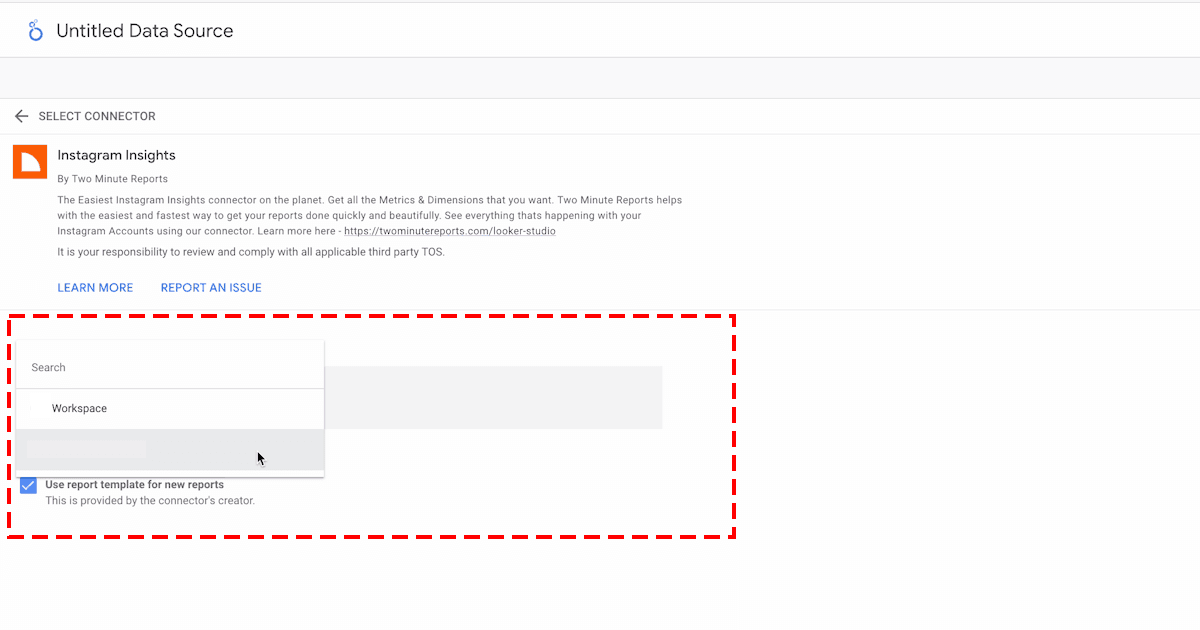Click the 'provided by the connector's creator' note

tap(150, 500)
